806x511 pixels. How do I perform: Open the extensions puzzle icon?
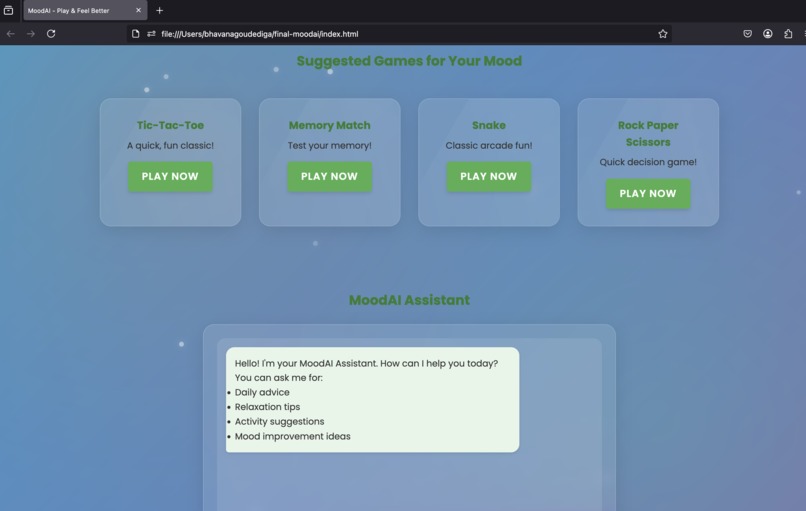click(x=788, y=34)
